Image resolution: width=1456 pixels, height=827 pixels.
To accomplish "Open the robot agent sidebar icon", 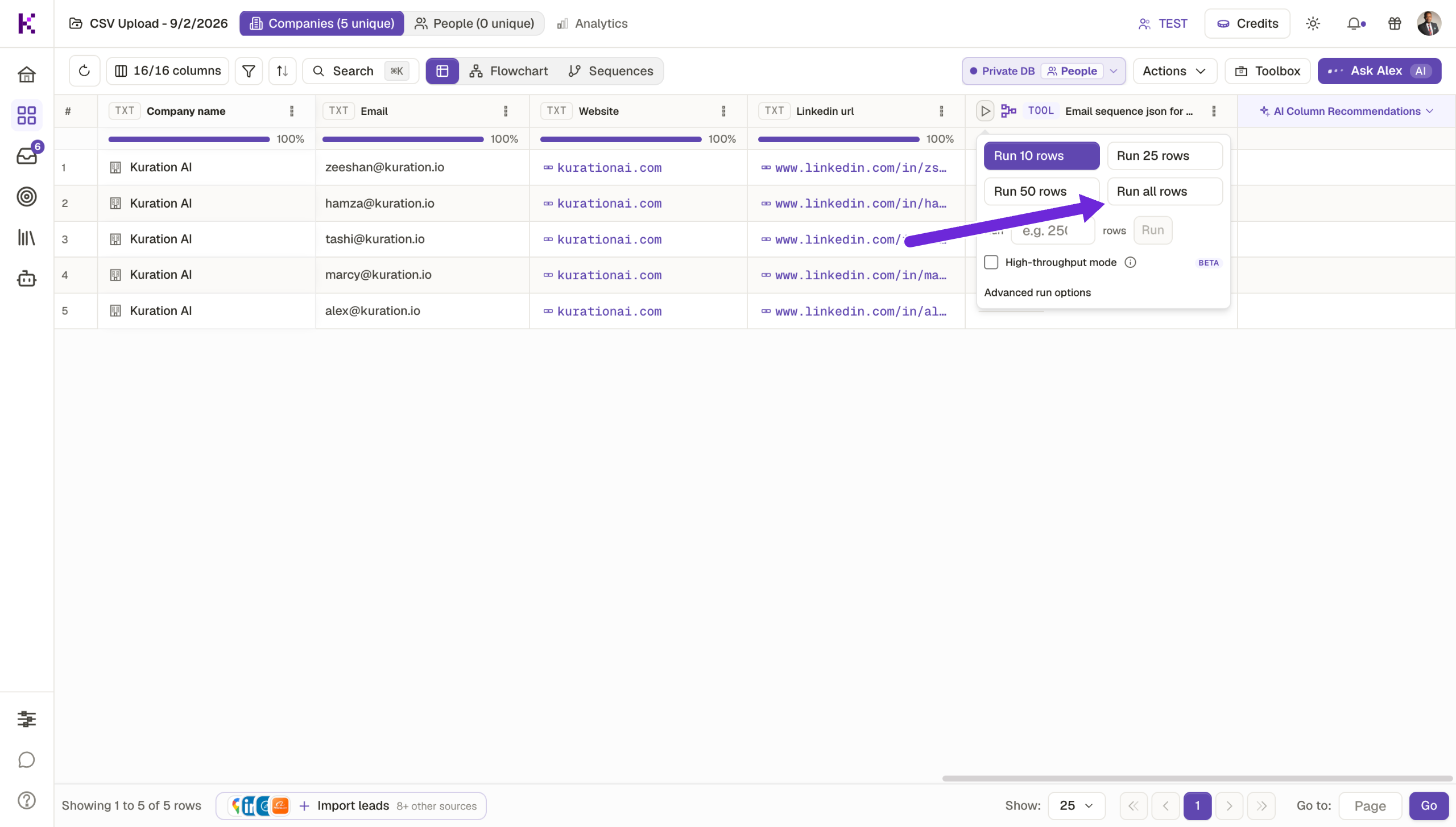I will [27, 279].
